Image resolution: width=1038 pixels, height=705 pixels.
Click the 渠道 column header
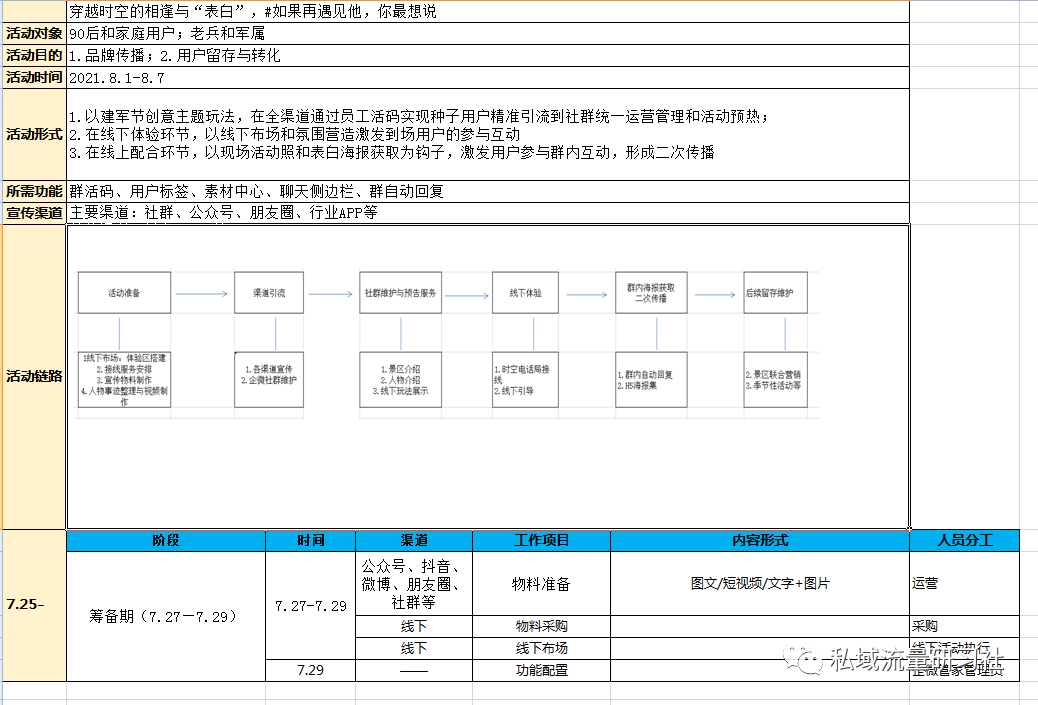point(414,540)
